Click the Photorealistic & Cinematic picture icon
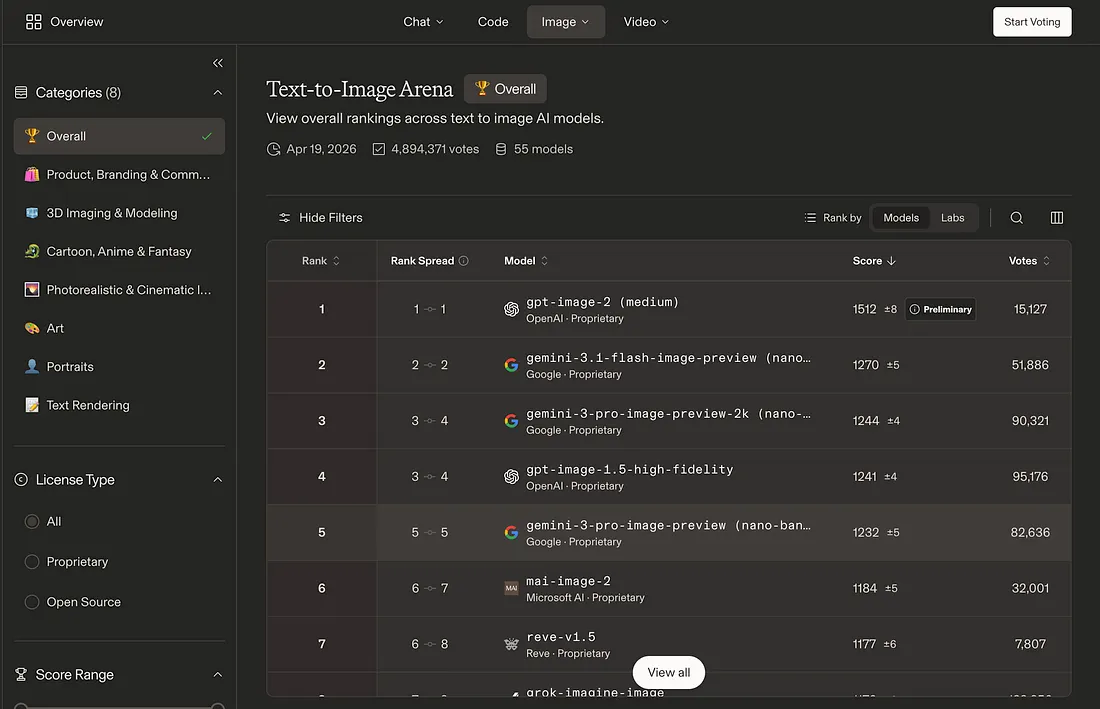This screenshot has height=709, width=1100. click(x=32, y=290)
